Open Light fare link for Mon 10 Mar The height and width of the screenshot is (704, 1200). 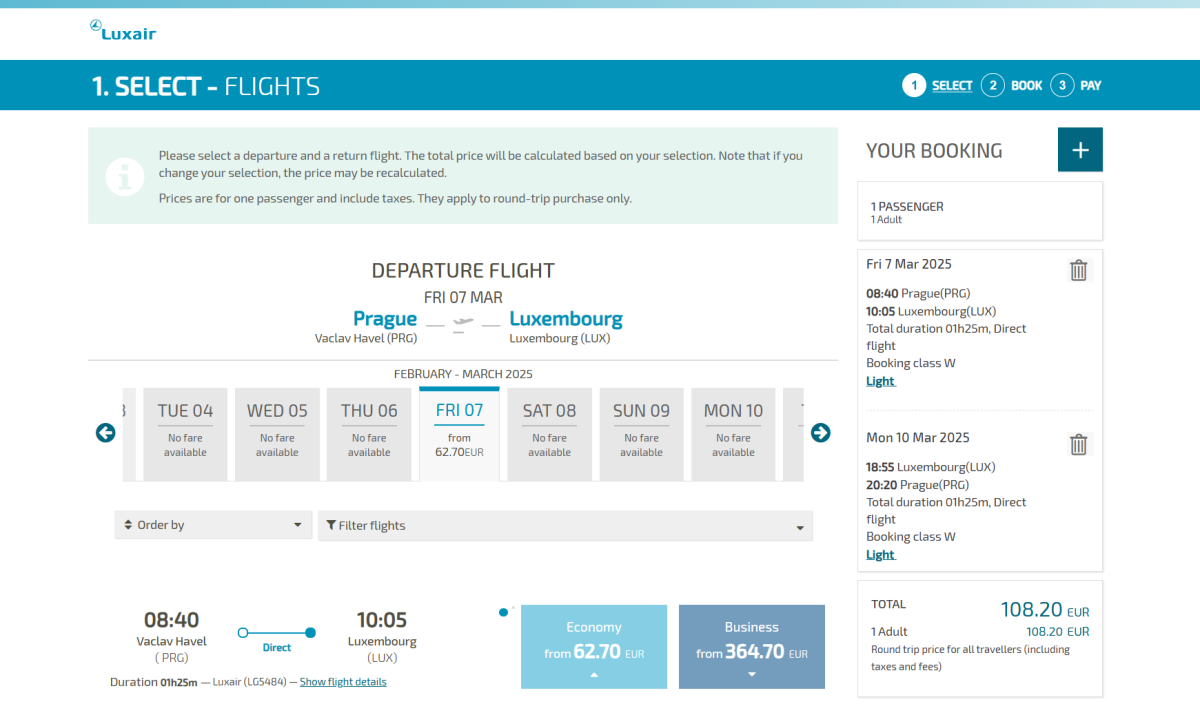[880, 555]
